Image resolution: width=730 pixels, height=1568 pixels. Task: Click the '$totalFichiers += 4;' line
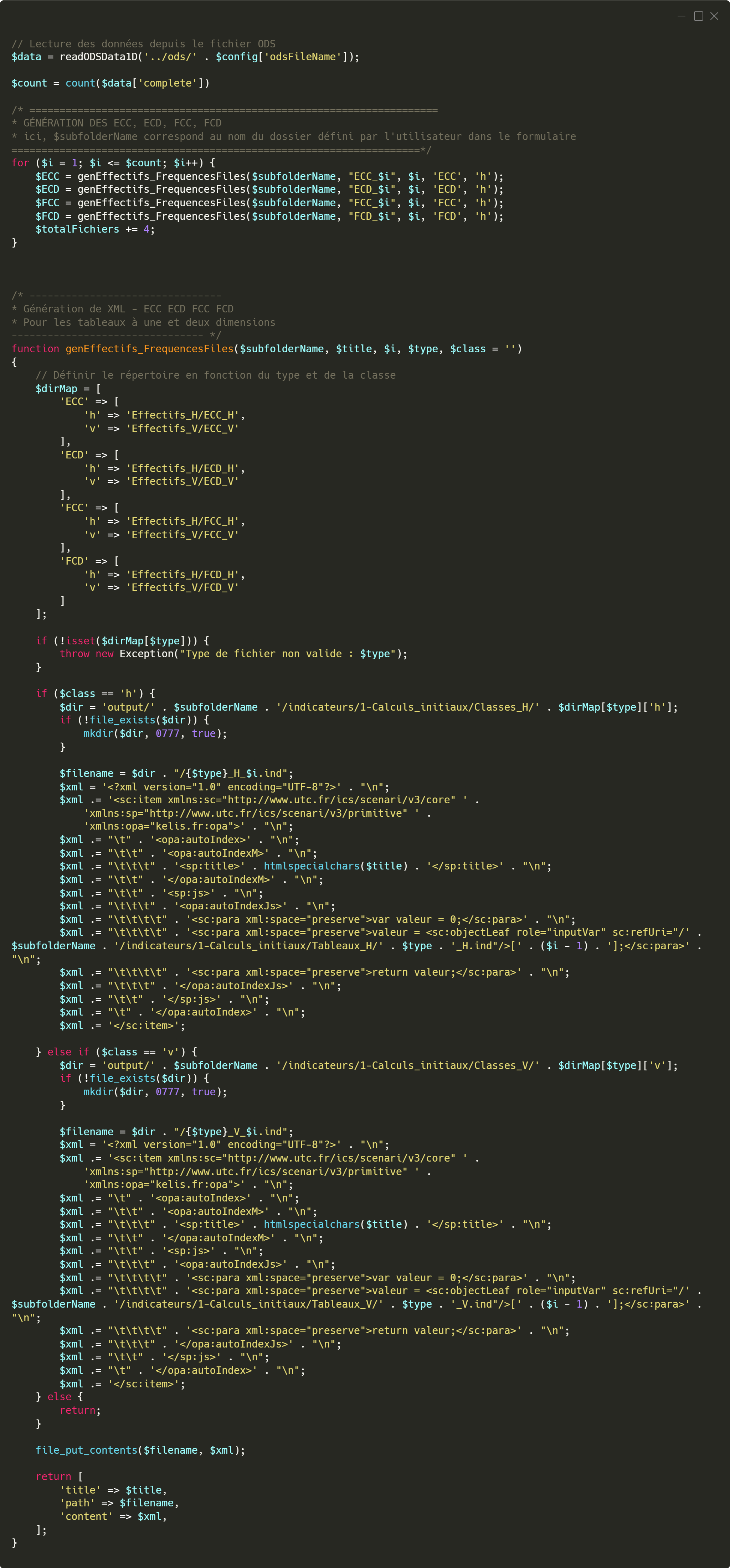[x=95, y=229]
